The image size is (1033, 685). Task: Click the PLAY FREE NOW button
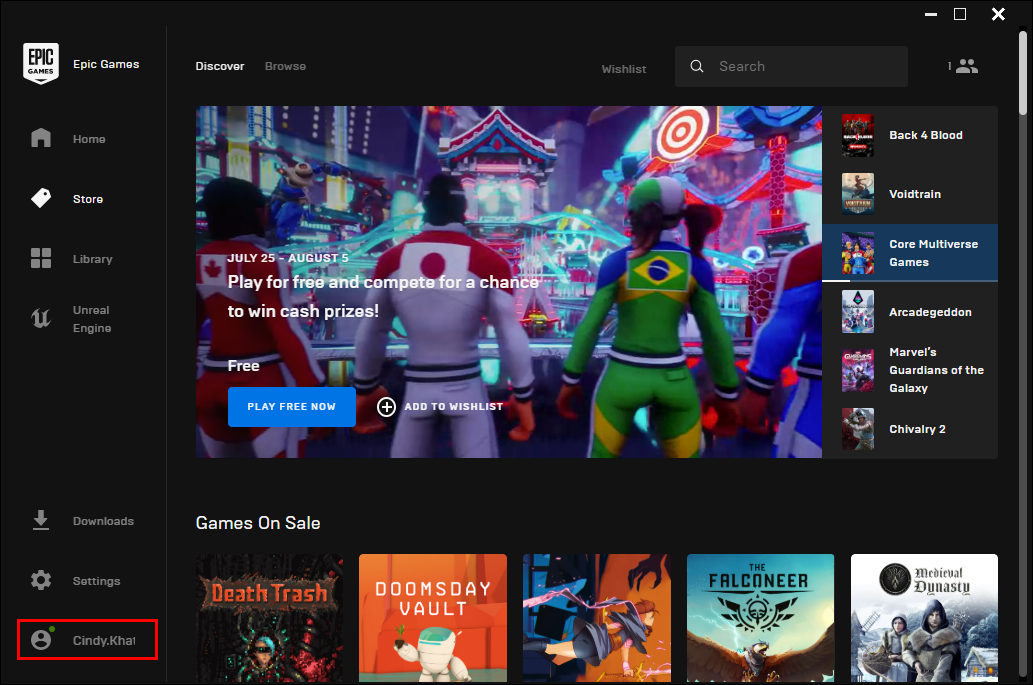(292, 407)
